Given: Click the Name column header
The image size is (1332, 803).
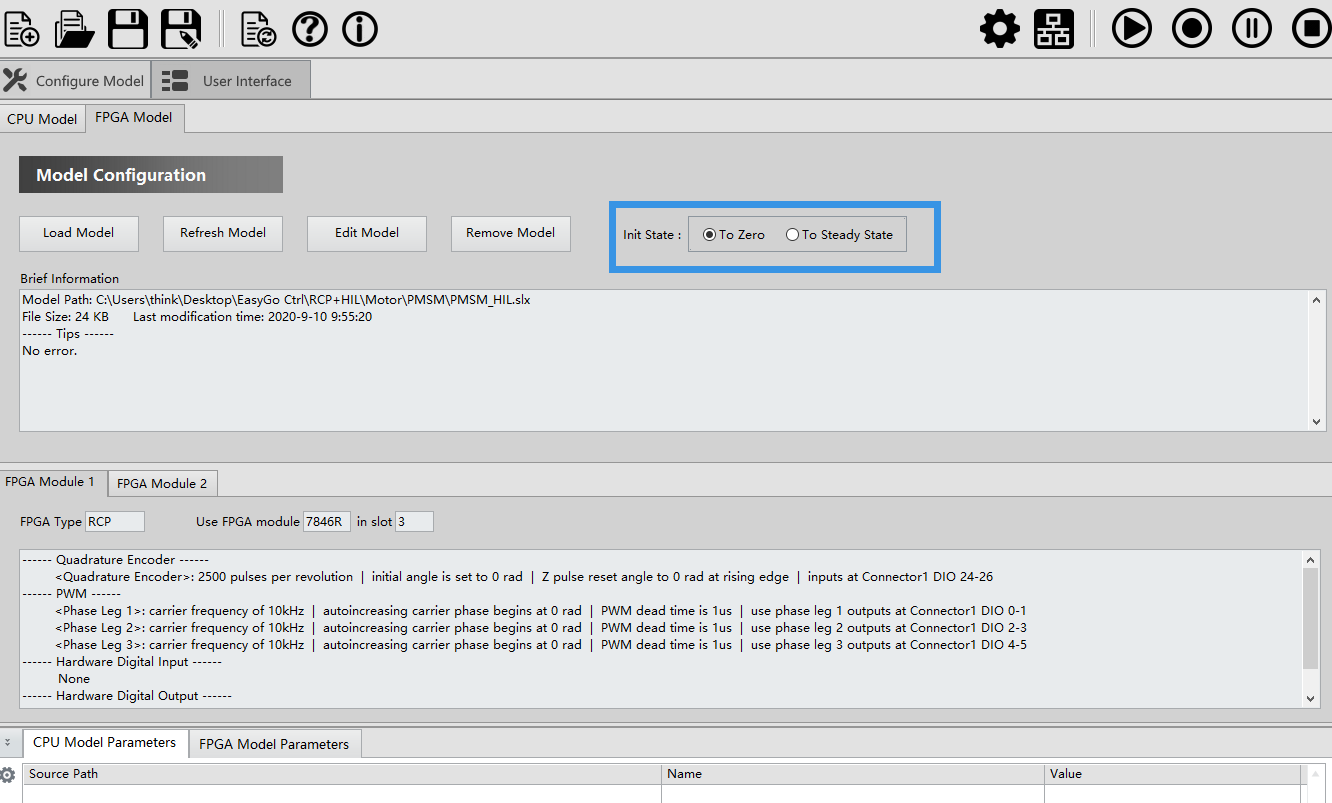Looking at the screenshot, I should tap(852, 774).
